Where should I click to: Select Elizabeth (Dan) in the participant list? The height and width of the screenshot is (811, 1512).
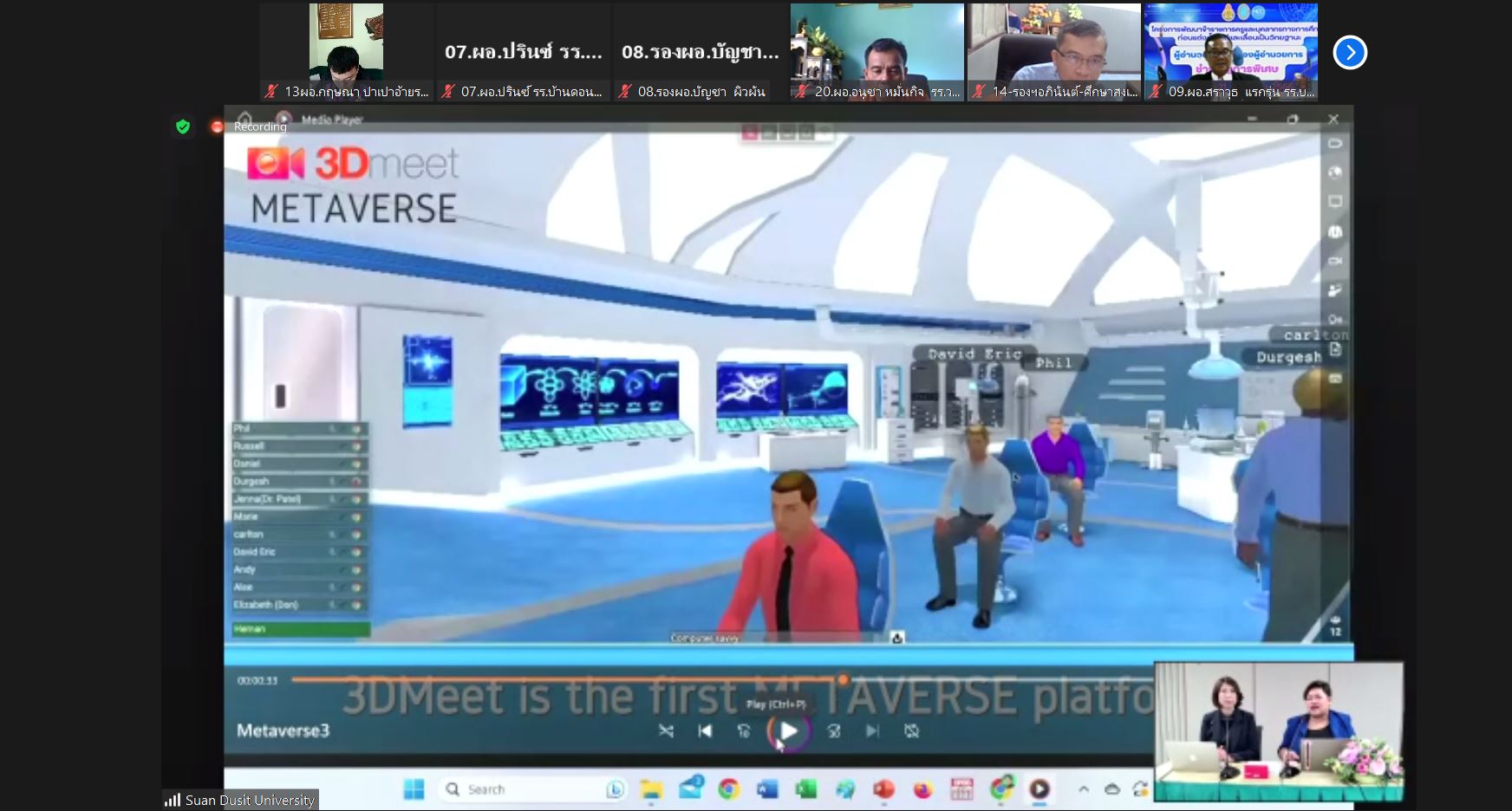click(x=300, y=605)
